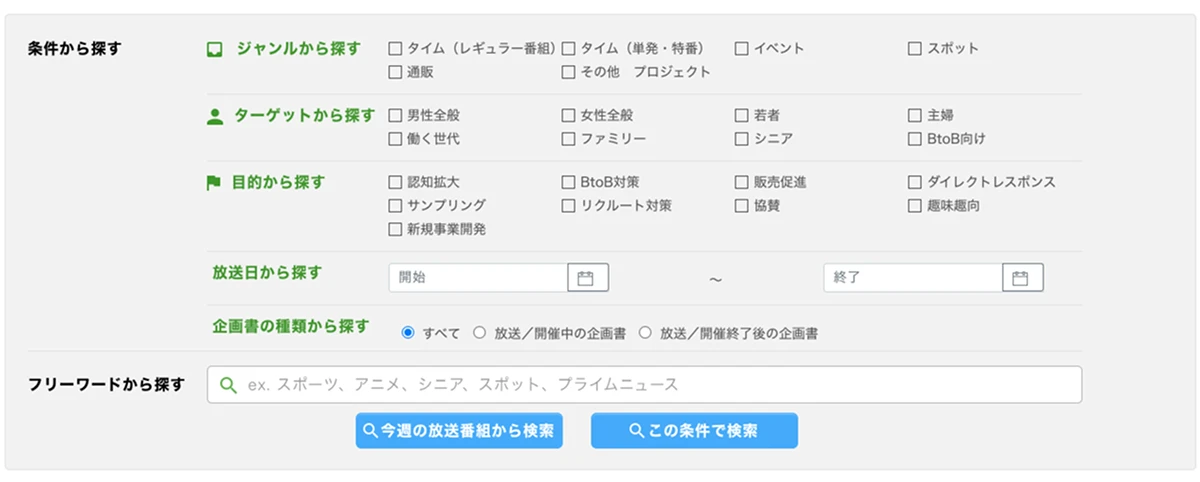The width and height of the screenshot is (1200, 482).
Task: Tick the ダイレクトレスポンス checkbox
Action: pyautogui.click(x=915, y=182)
